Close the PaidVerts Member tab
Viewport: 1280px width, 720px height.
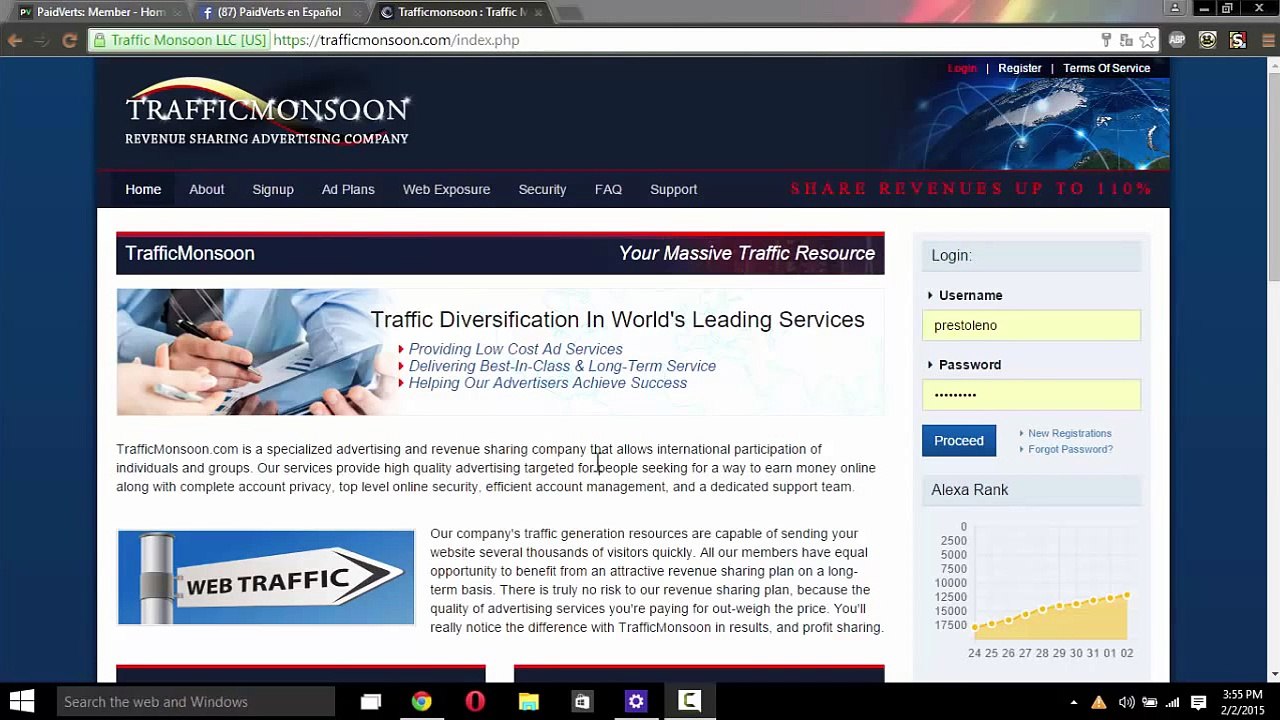[178, 13]
